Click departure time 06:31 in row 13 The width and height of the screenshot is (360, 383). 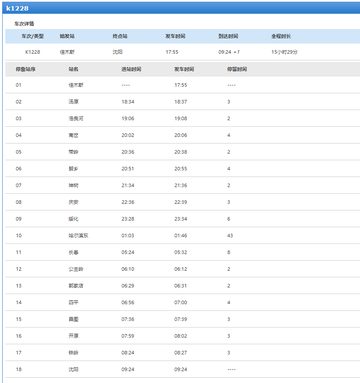[x=181, y=286]
